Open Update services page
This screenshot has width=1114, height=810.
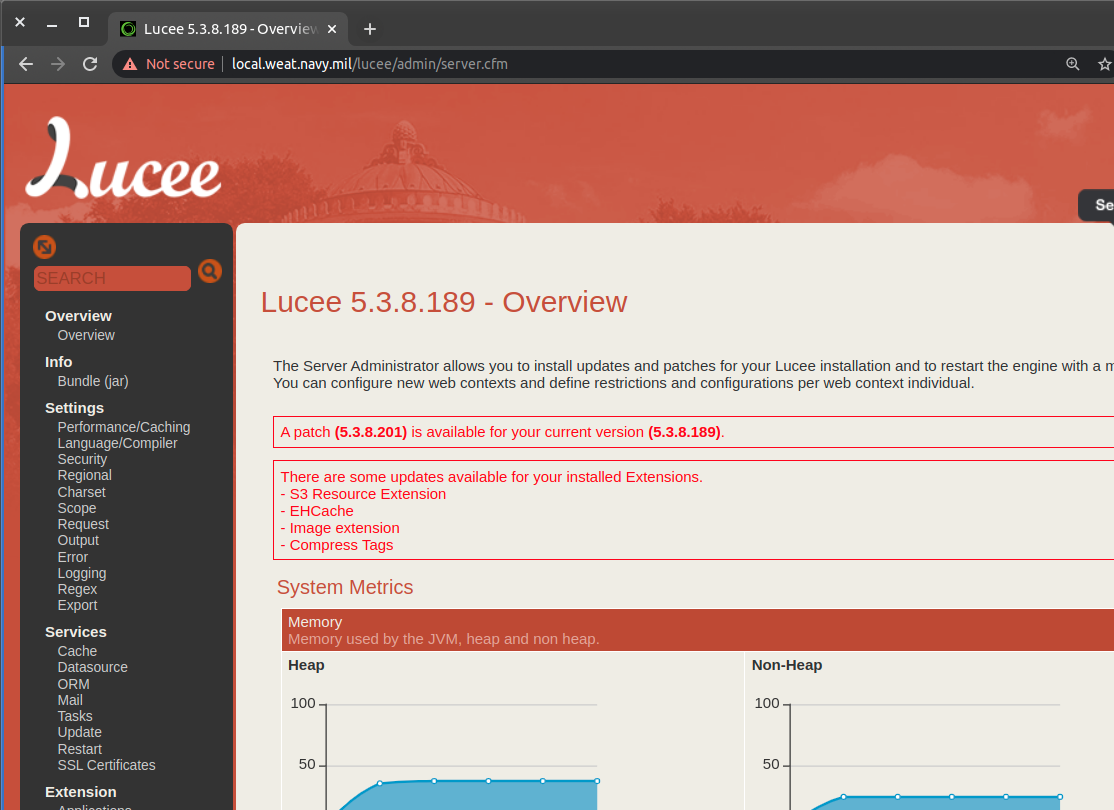(80, 733)
